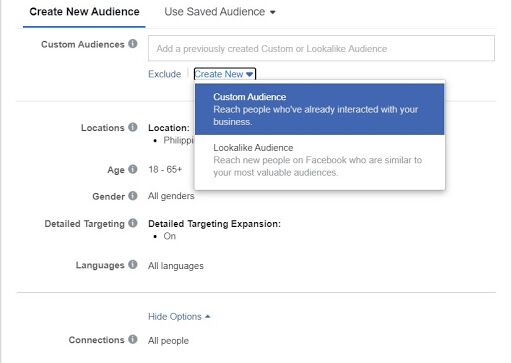Click the Languages info icon

coord(133,264)
